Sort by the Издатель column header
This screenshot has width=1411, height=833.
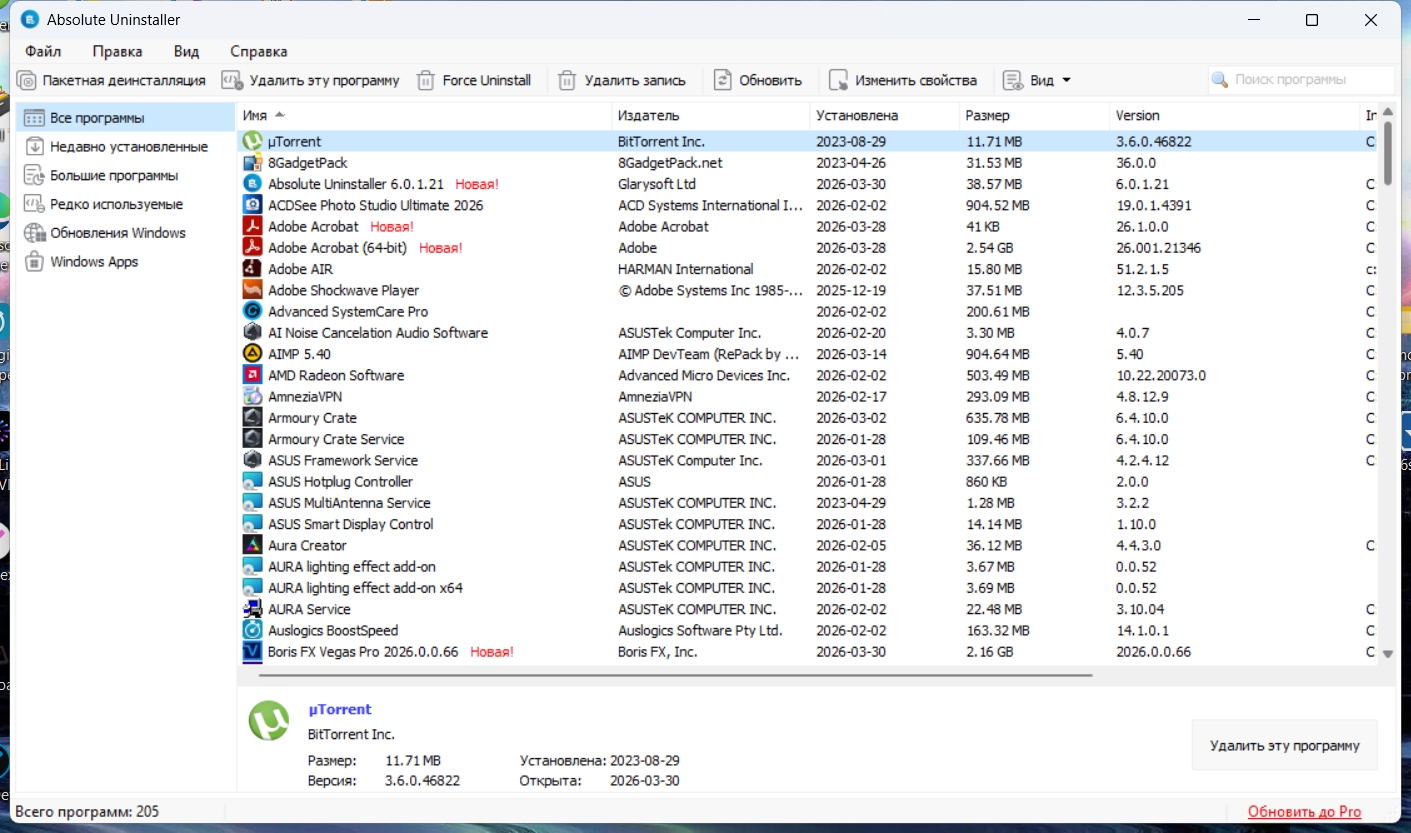[x=711, y=116]
